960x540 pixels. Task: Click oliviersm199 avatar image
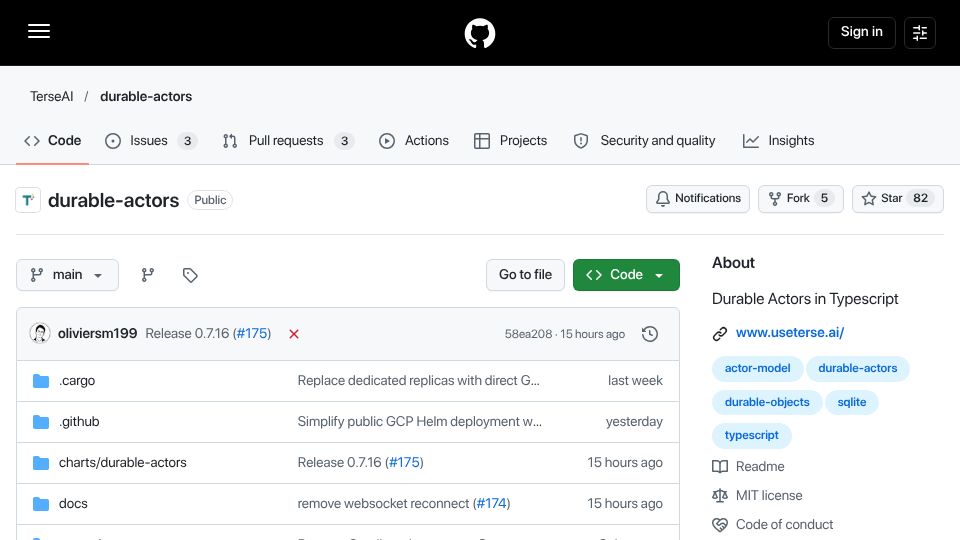pyautogui.click(x=40, y=334)
